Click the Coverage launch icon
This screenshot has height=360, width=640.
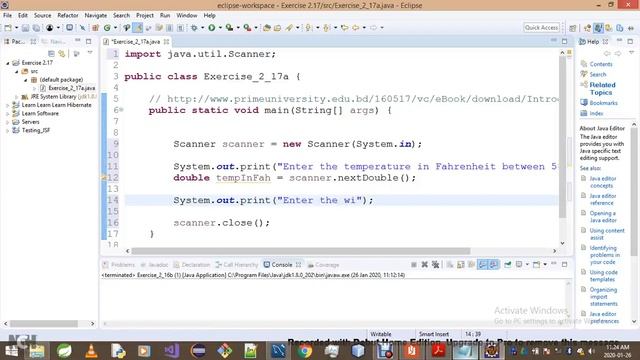(x=229, y=28)
